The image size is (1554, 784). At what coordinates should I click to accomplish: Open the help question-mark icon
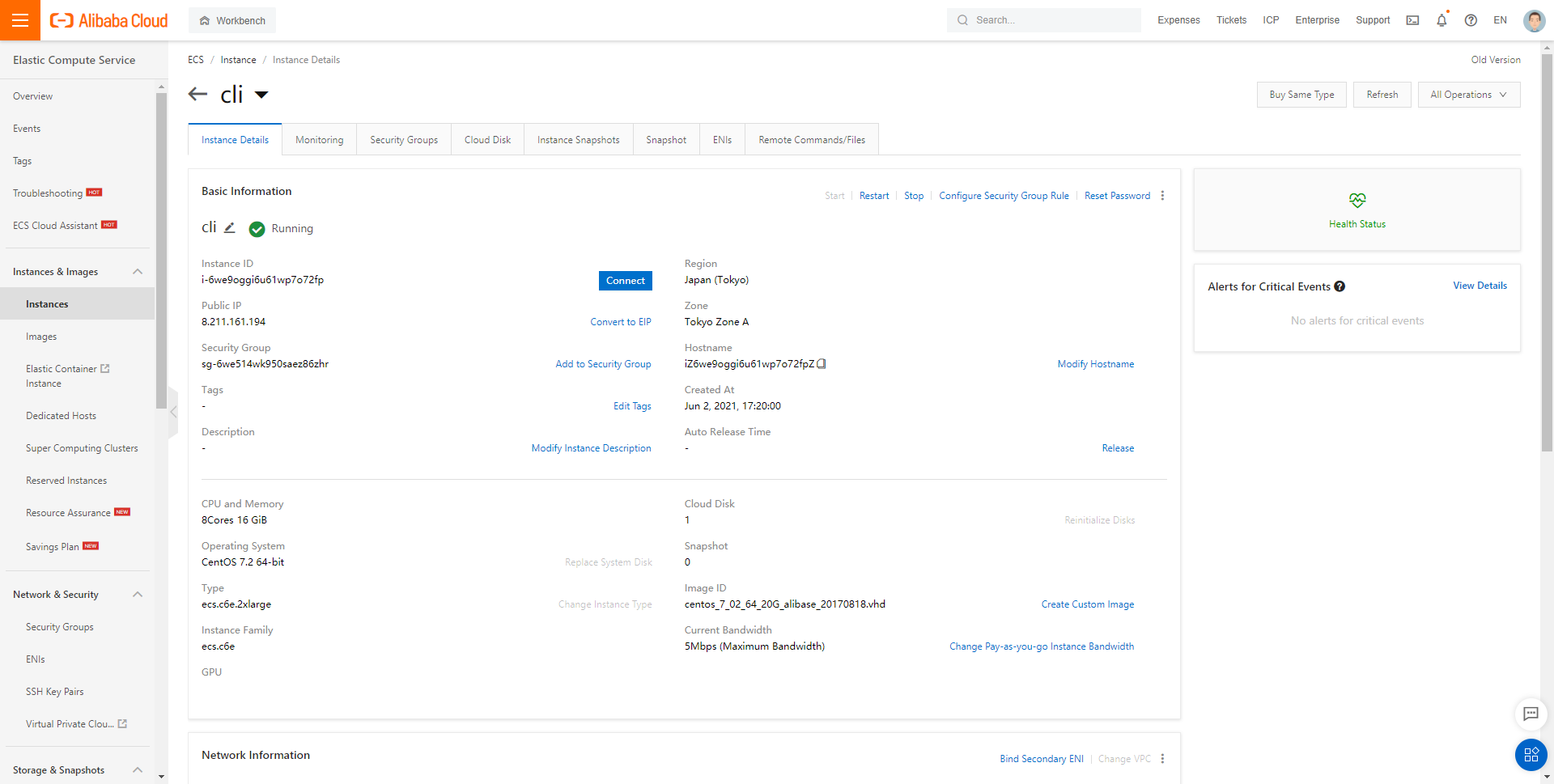point(1471,20)
